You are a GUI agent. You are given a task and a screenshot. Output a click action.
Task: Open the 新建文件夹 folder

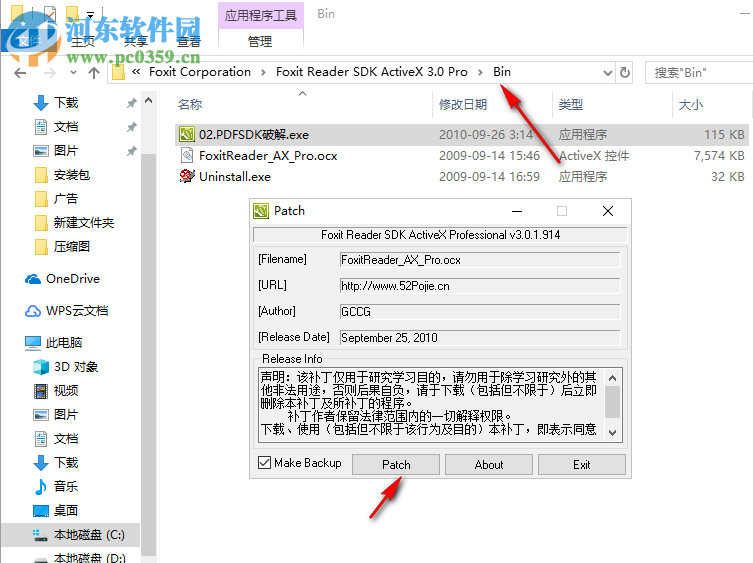tap(84, 223)
